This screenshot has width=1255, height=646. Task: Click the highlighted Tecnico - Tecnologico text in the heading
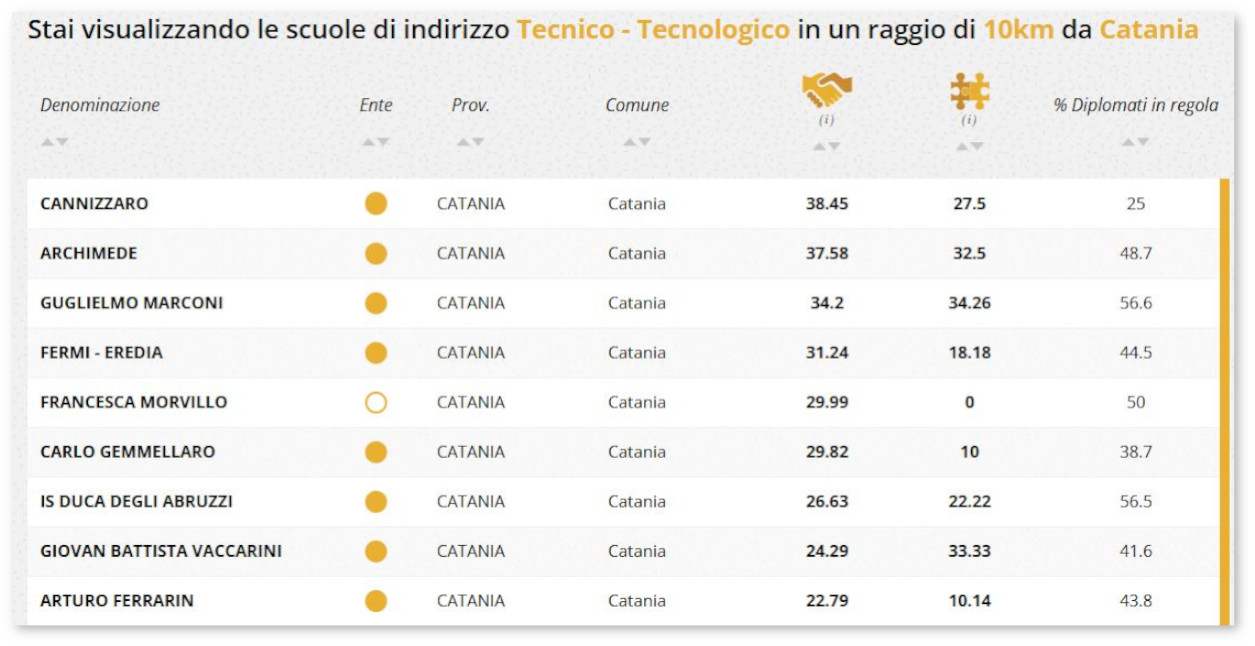653,29
